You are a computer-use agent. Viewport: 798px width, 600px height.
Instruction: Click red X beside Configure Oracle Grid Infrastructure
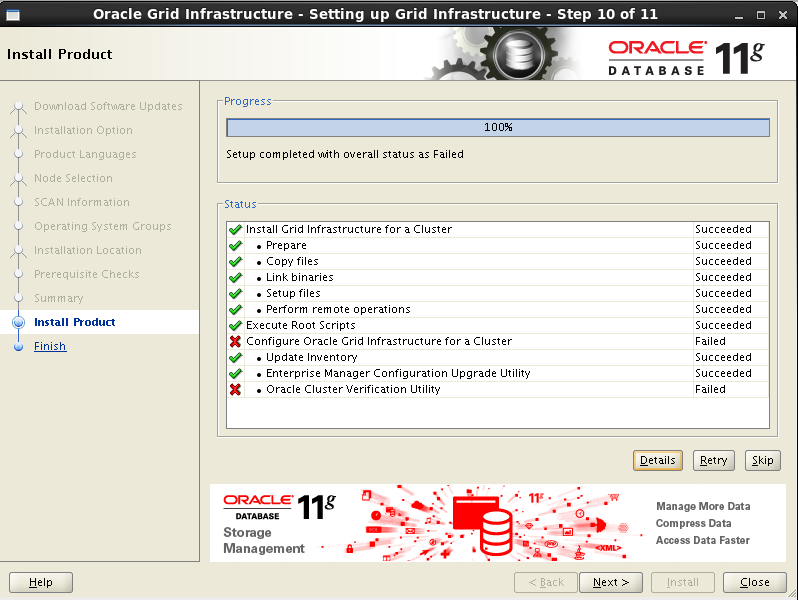(x=235, y=341)
